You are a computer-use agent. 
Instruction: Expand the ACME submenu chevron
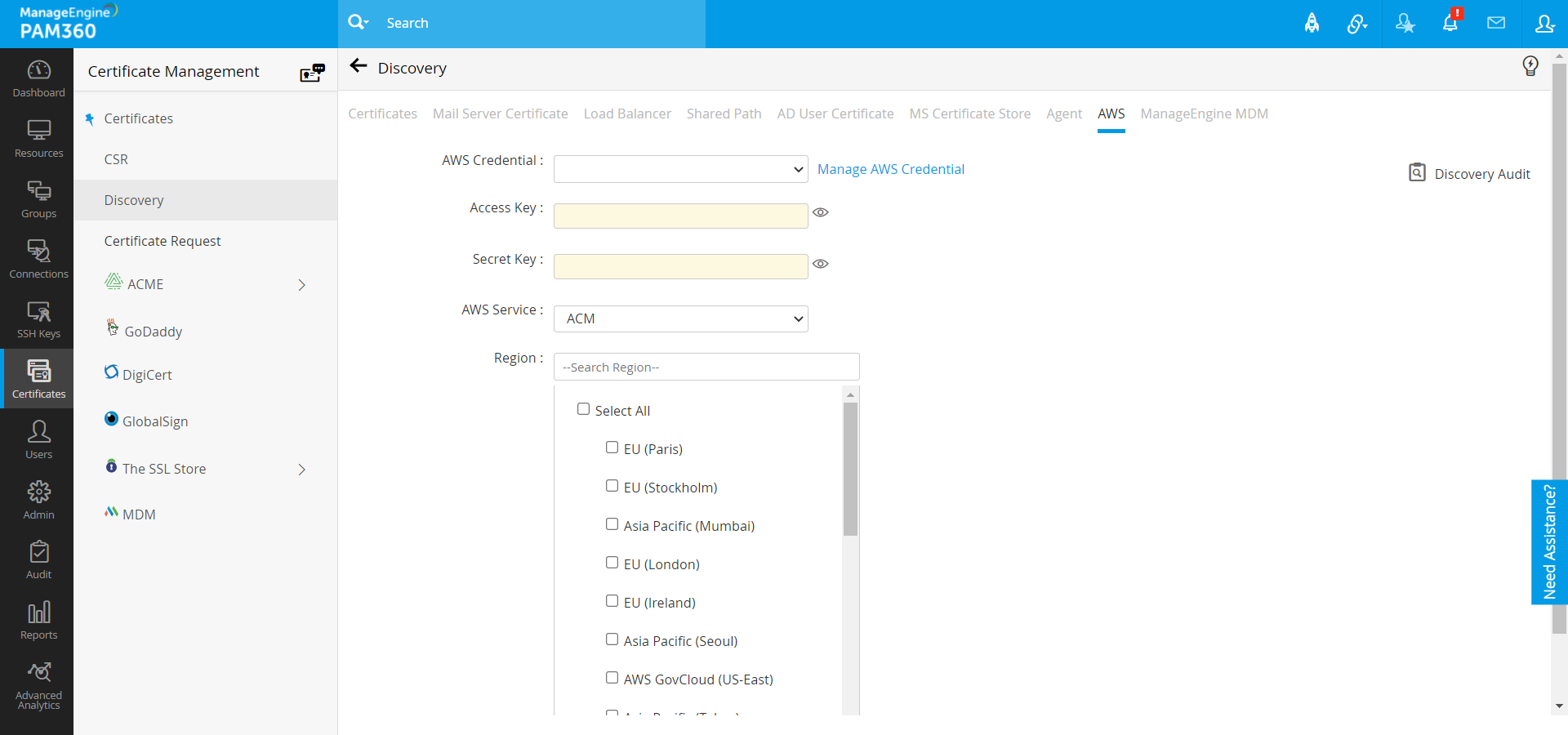pyautogui.click(x=301, y=285)
